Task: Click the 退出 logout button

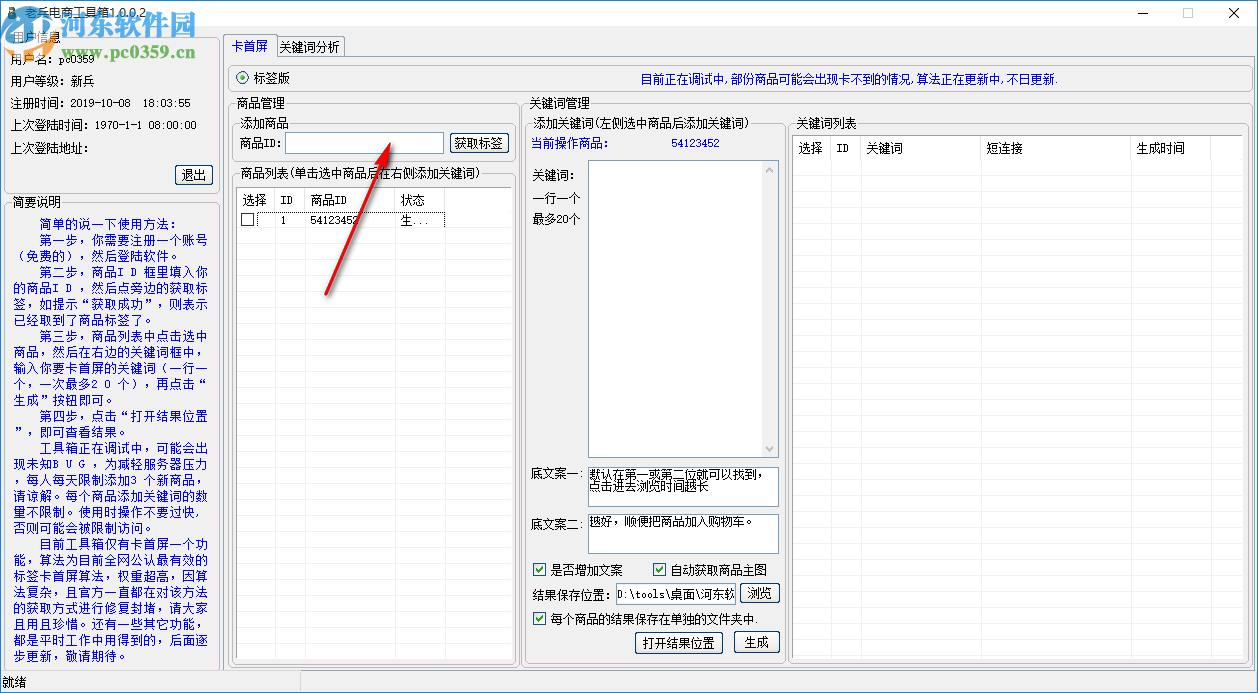Action: [x=193, y=174]
